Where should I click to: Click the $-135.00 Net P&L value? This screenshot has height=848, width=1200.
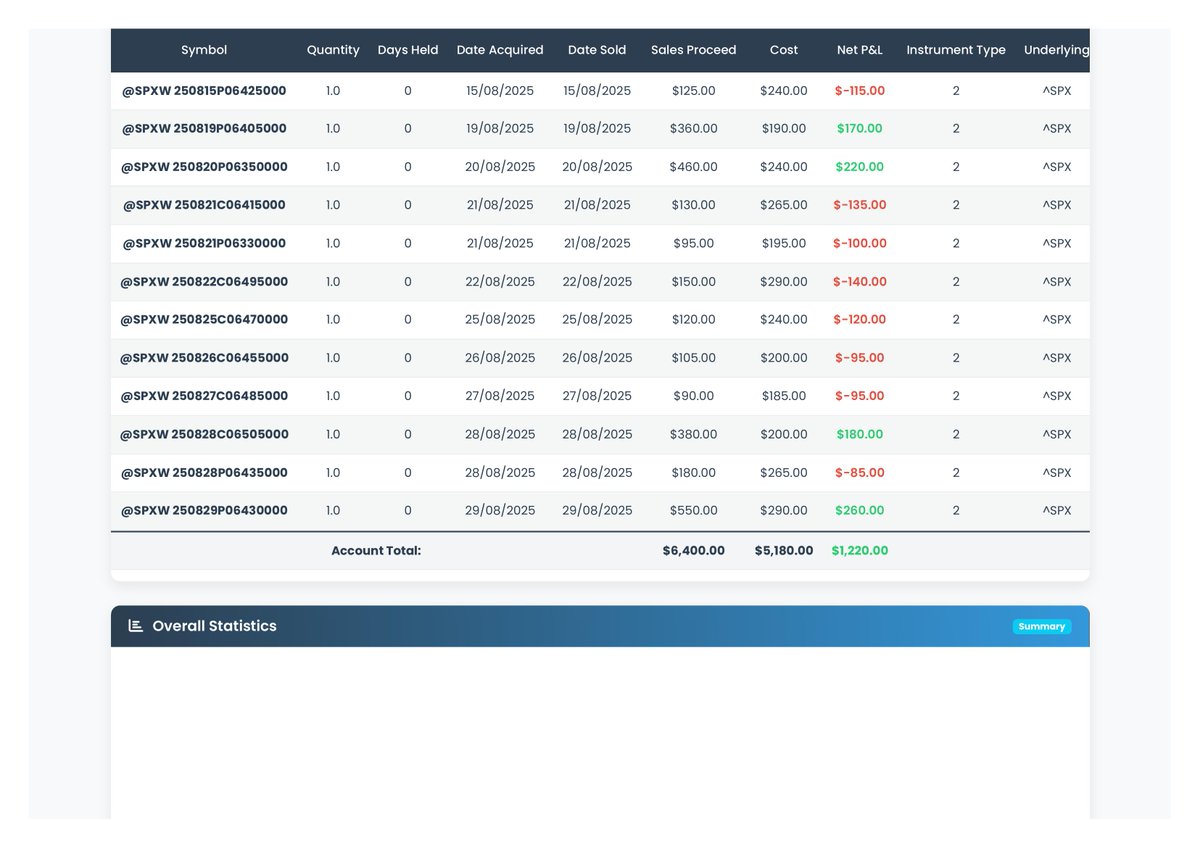click(860, 205)
